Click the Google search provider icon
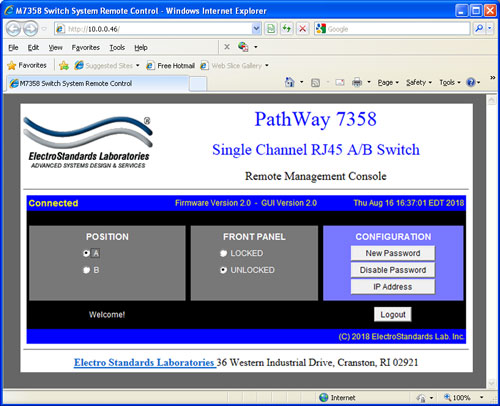The width and height of the screenshot is (500, 406). (x=320, y=29)
